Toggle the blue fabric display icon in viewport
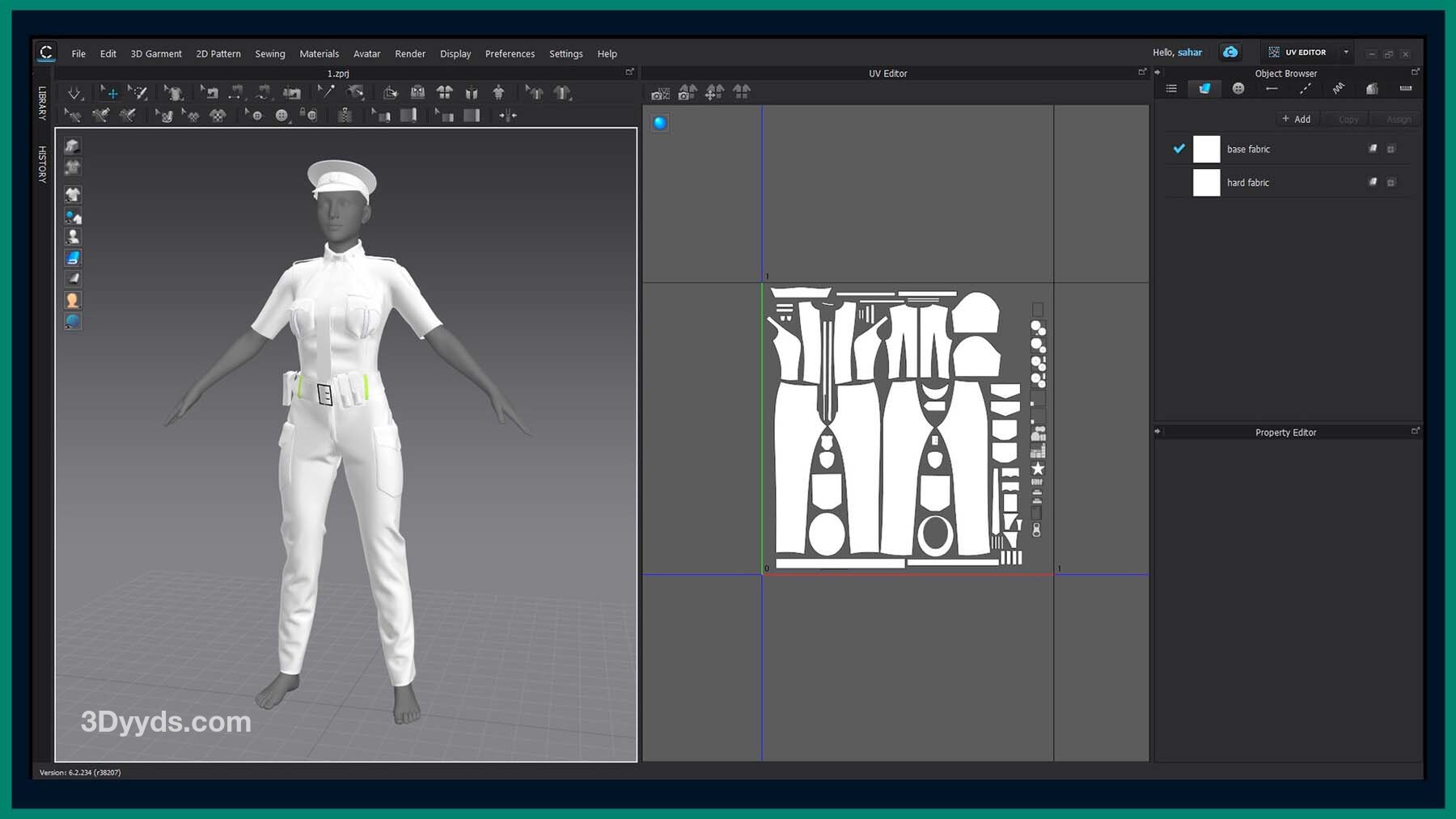The width and height of the screenshot is (1456, 819). click(x=73, y=258)
